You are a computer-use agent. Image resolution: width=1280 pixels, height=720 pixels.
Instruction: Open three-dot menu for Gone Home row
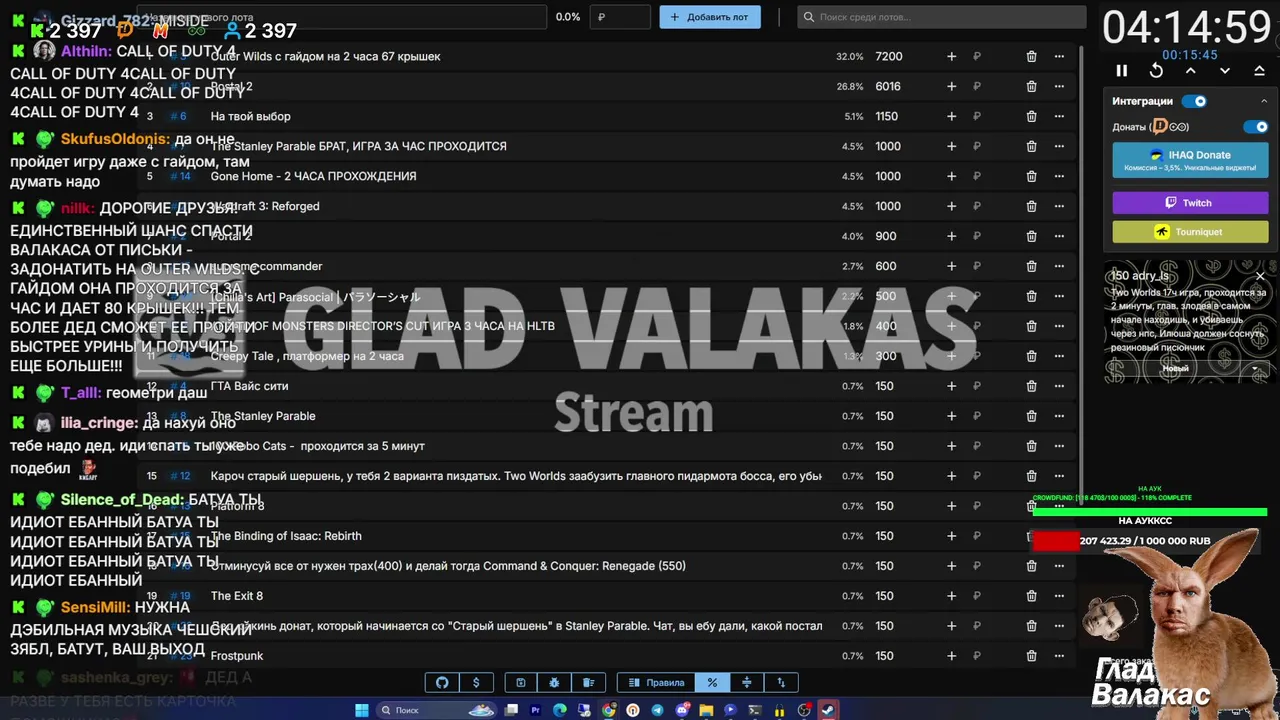pyautogui.click(x=1059, y=176)
